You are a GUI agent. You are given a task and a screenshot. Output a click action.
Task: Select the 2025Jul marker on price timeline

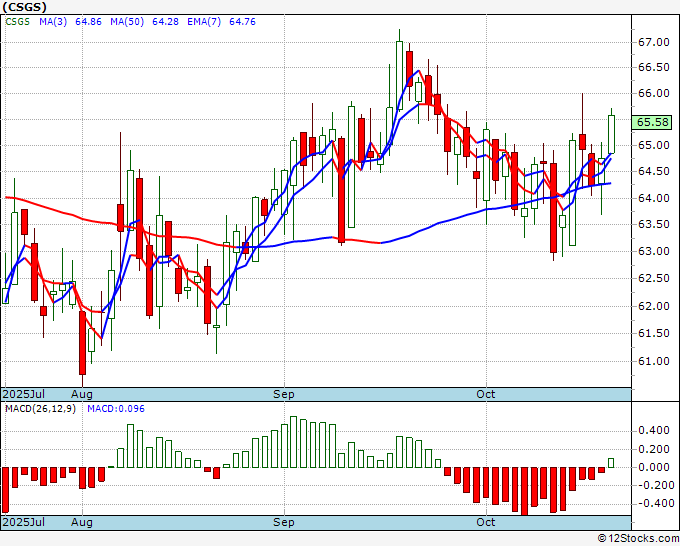point(24,395)
